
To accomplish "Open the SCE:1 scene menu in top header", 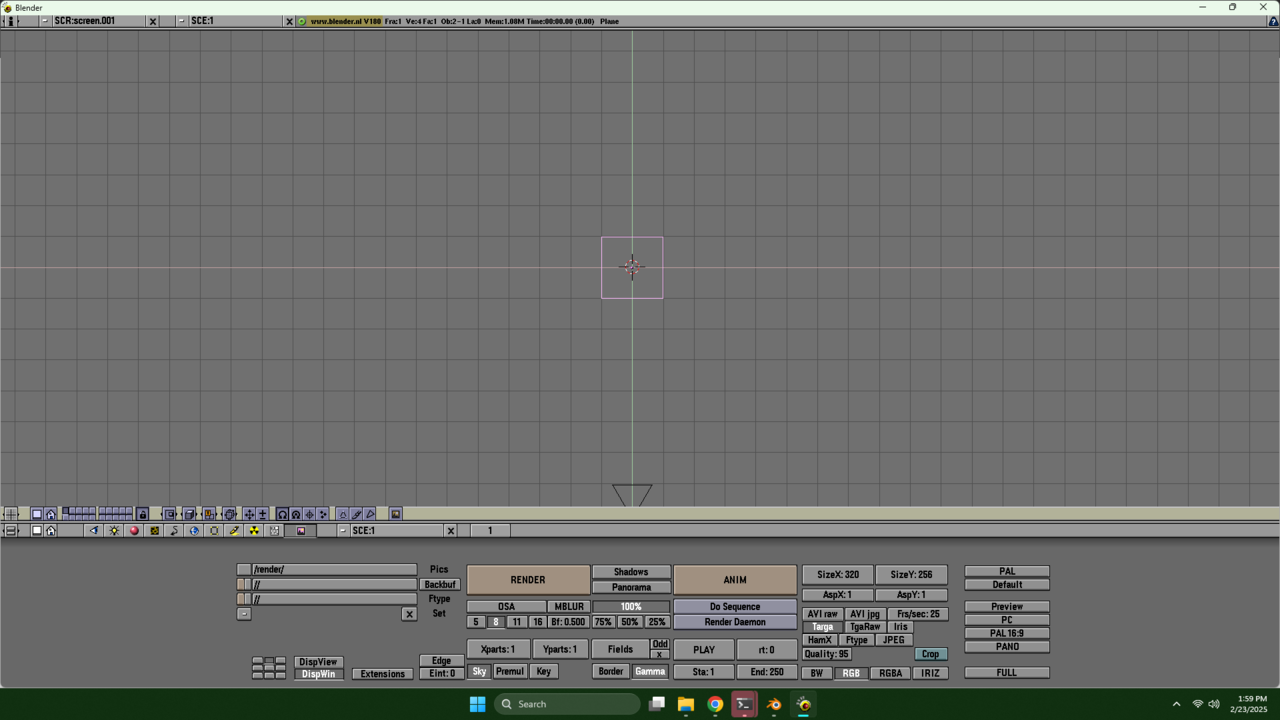I will pyautogui.click(x=181, y=21).
